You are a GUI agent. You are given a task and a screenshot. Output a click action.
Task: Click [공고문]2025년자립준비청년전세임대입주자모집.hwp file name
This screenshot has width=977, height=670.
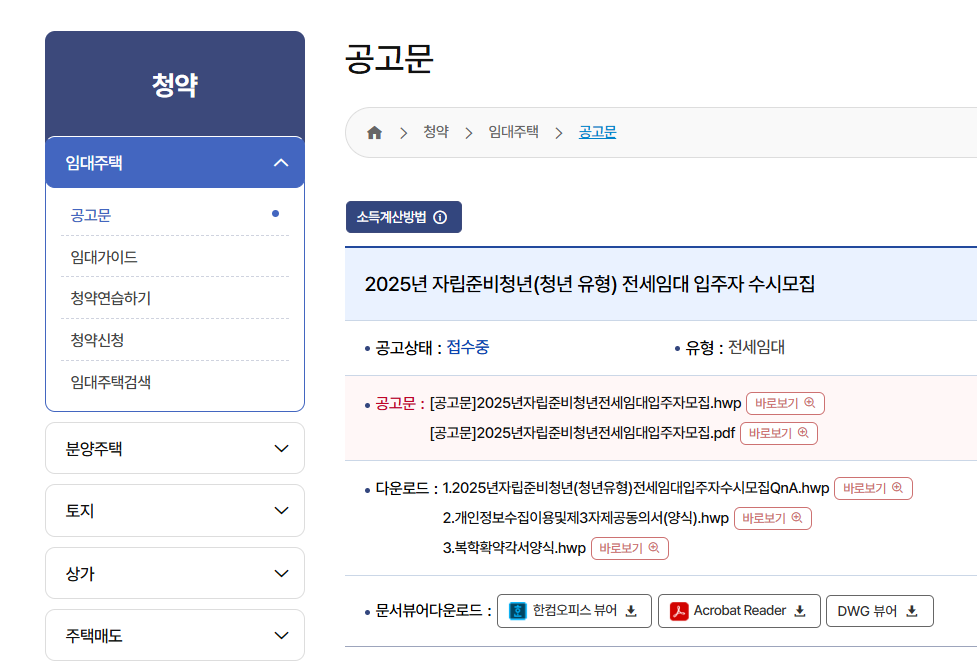click(x=585, y=403)
